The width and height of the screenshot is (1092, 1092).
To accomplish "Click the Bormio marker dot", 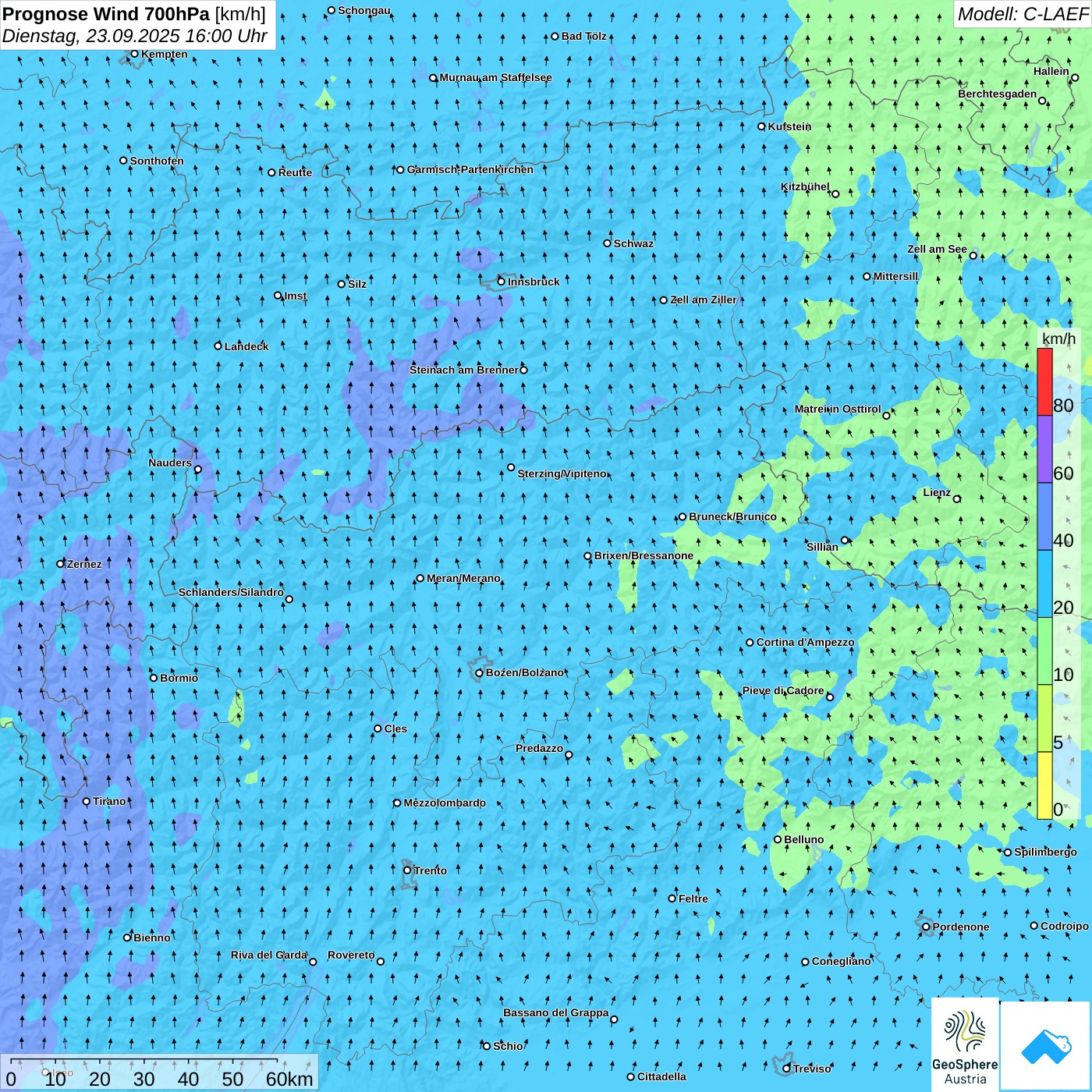I will point(154,678).
